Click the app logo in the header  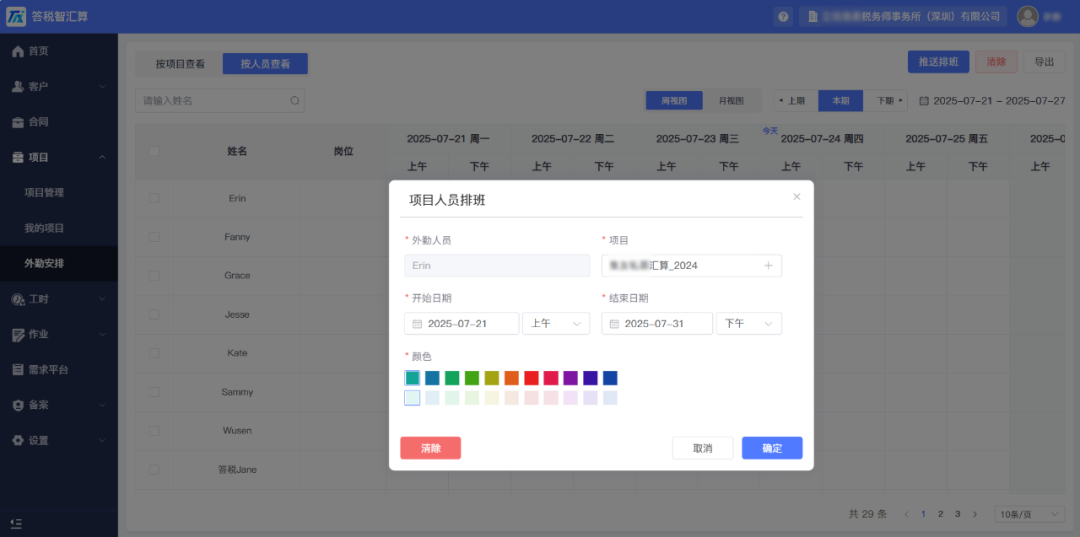pos(17,17)
